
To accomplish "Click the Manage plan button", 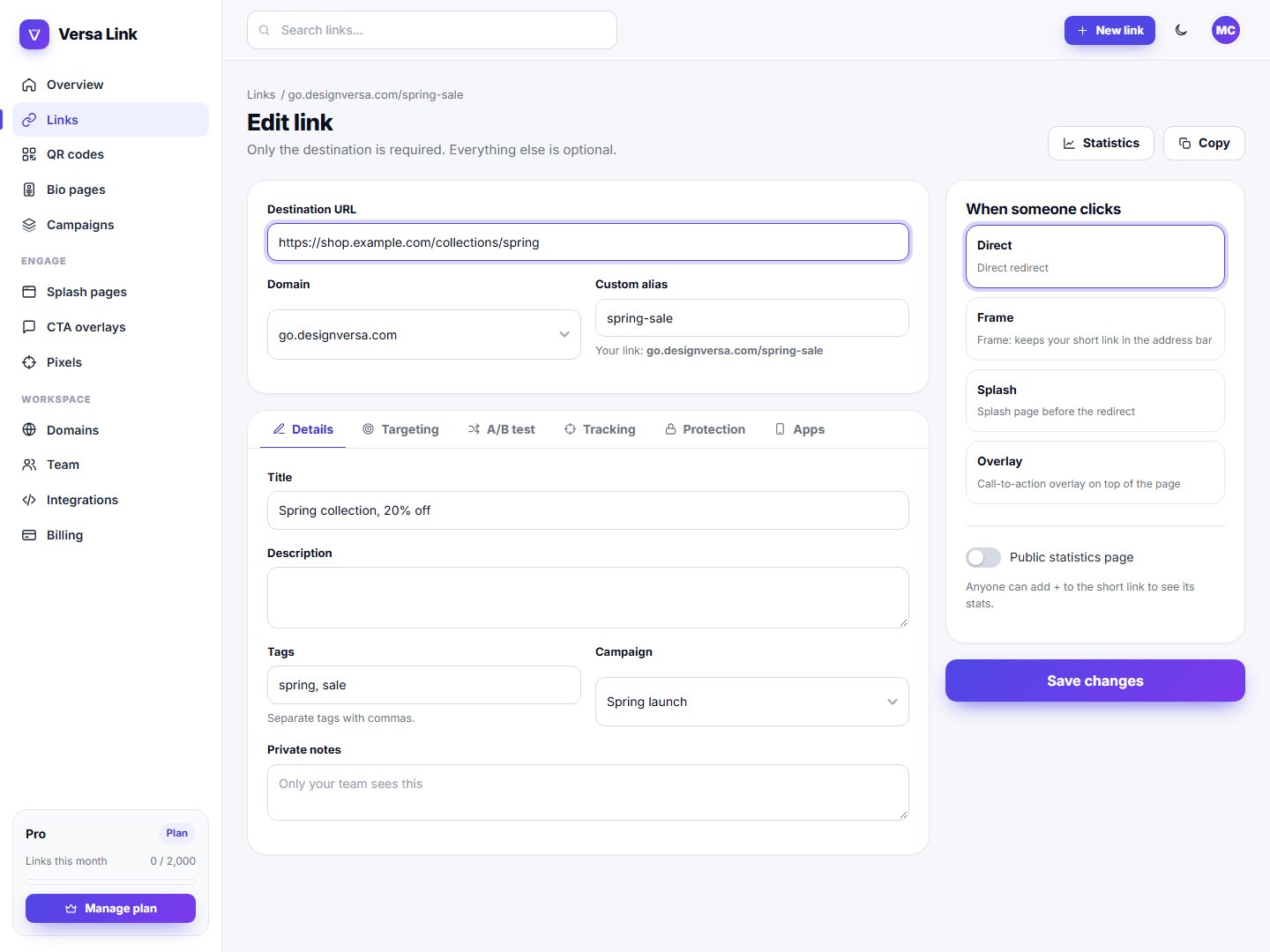I will (x=110, y=909).
